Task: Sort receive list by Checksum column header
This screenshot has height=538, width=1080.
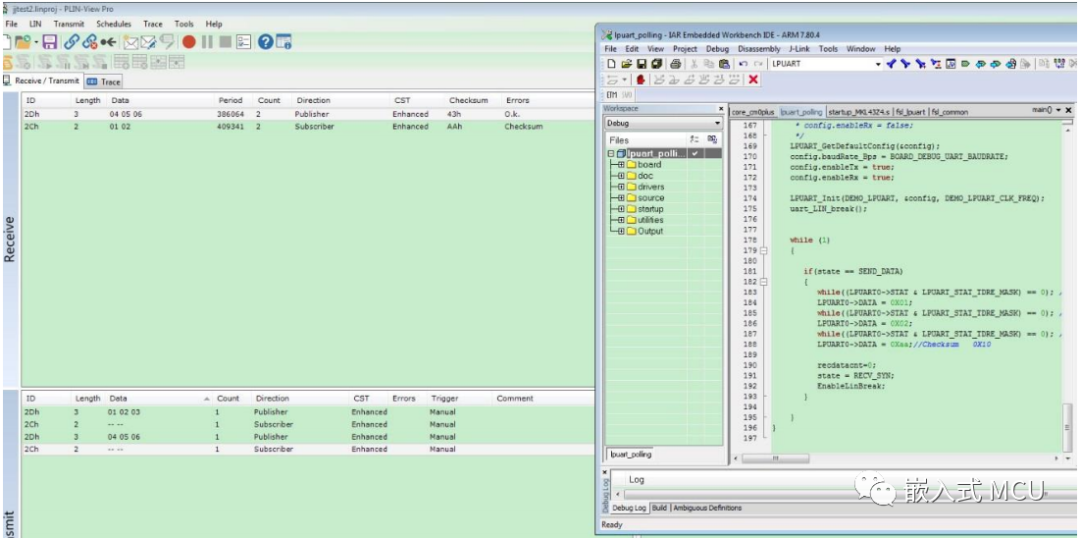Action: pyautogui.click(x=468, y=100)
